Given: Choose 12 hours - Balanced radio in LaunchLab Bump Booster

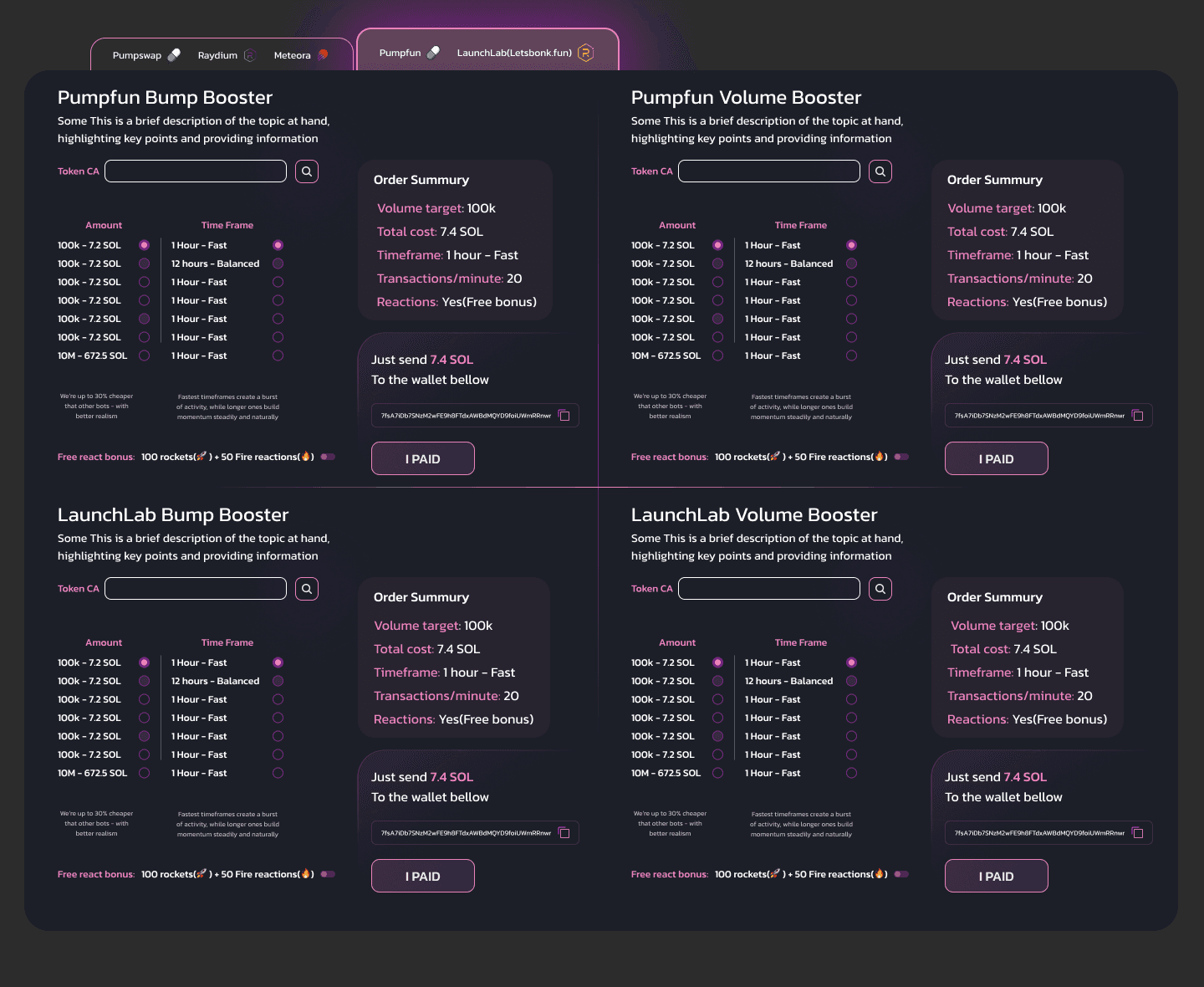Looking at the screenshot, I should (x=278, y=681).
